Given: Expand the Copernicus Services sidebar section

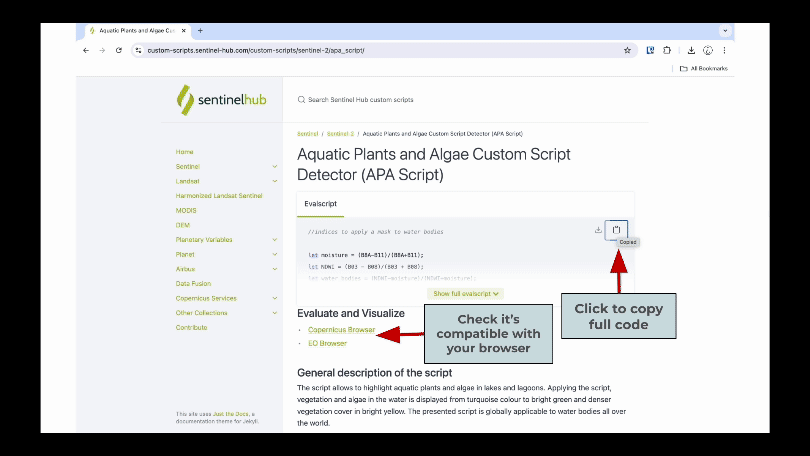Looking at the screenshot, I should (275, 298).
